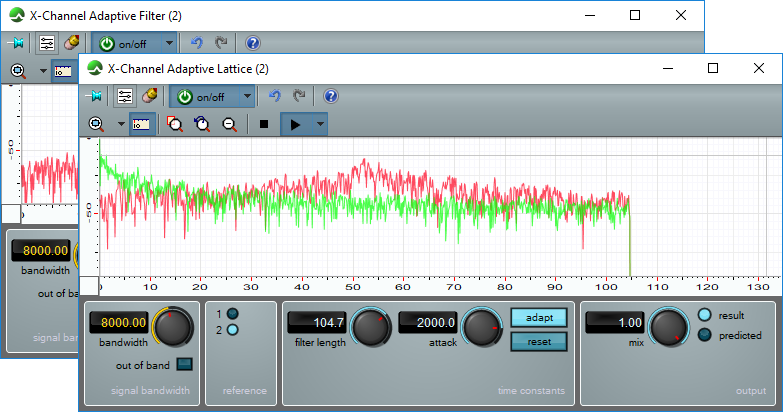Expand the play button dropdown arrow
This screenshot has height=412, width=783.
[x=320, y=124]
